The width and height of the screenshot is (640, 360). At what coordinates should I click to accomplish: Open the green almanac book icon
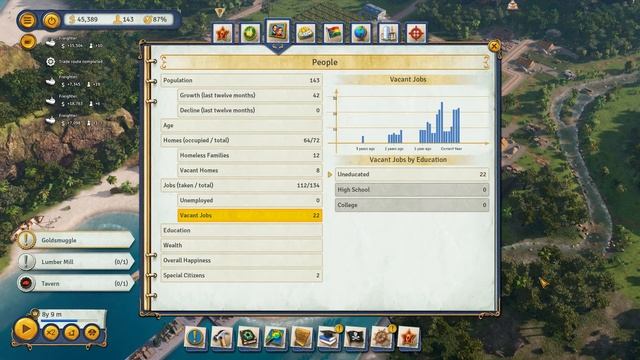248,338
